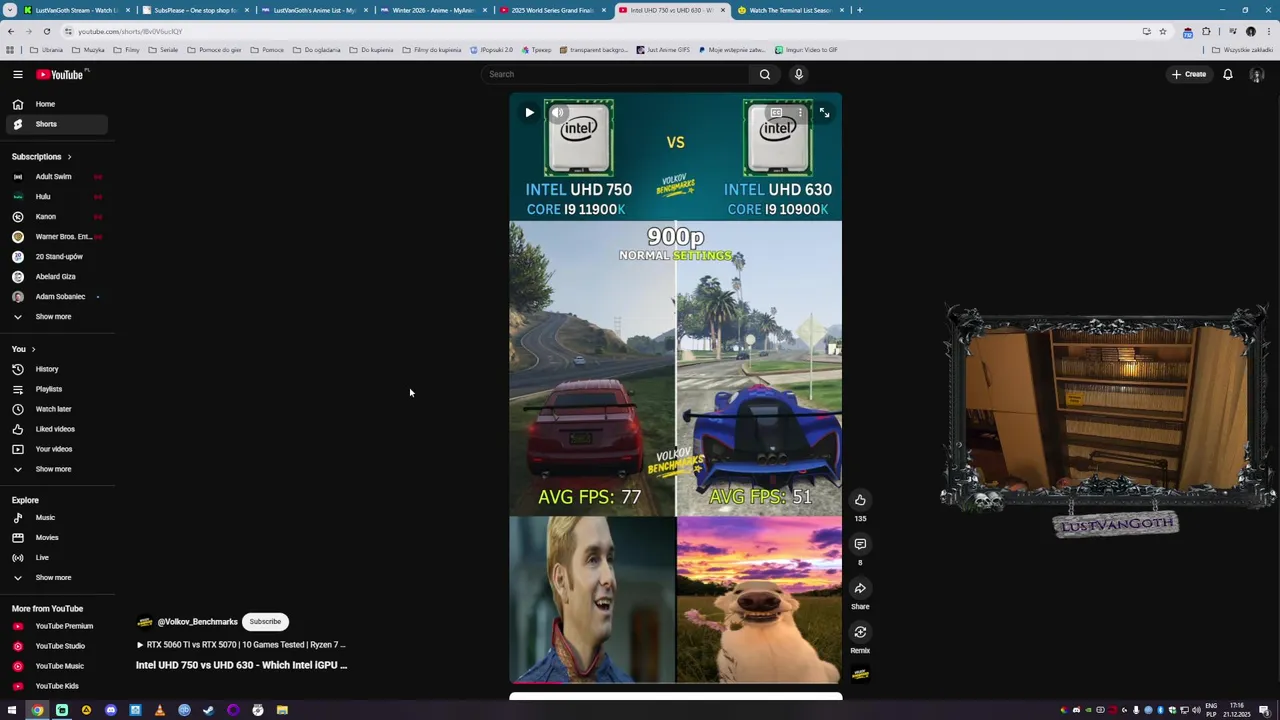The image size is (1280, 720).
Task: Click the search magnifier button
Action: (765, 74)
